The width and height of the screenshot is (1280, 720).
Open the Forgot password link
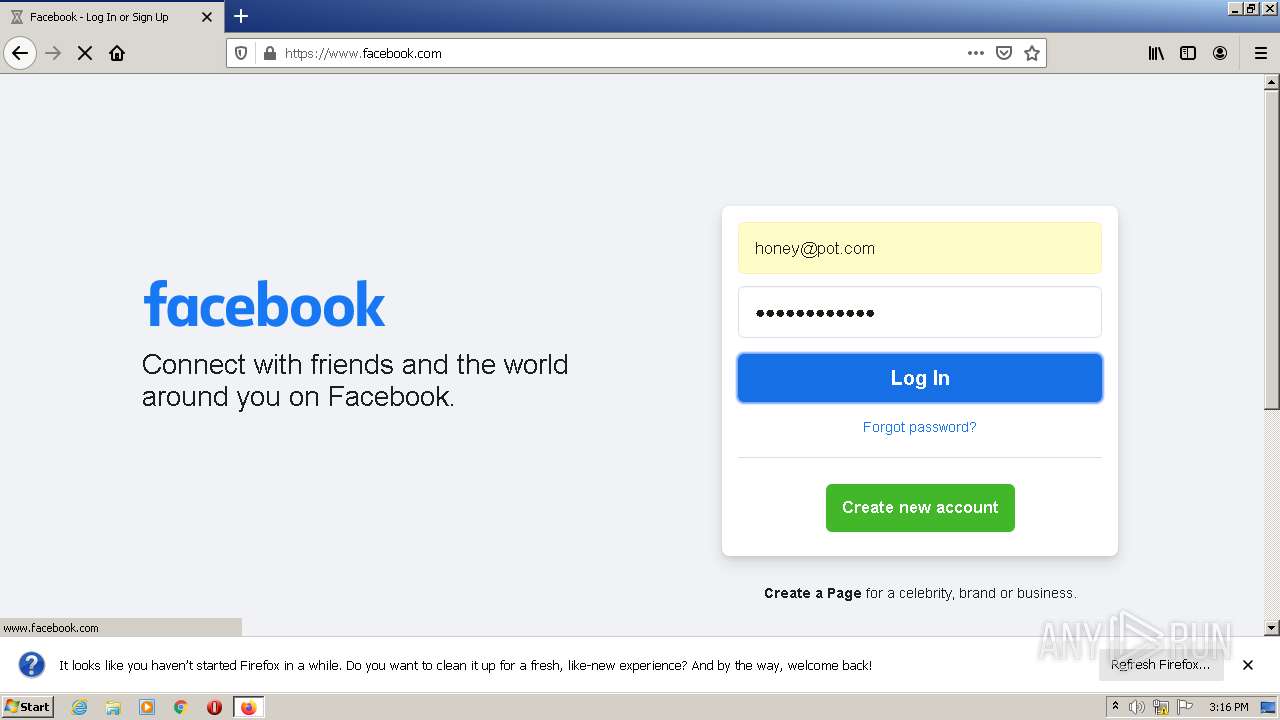(919, 427)
